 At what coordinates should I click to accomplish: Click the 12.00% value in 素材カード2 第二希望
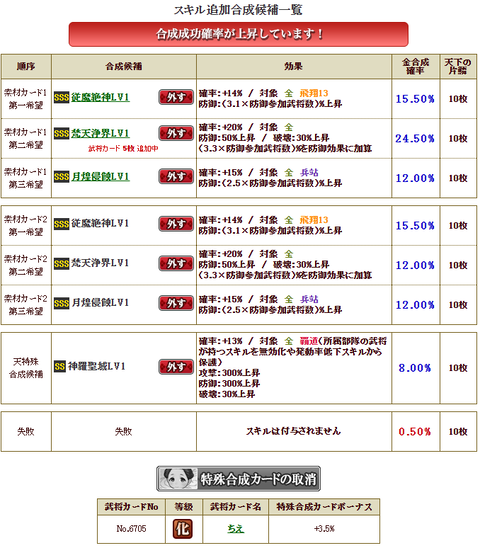point(415,265)
